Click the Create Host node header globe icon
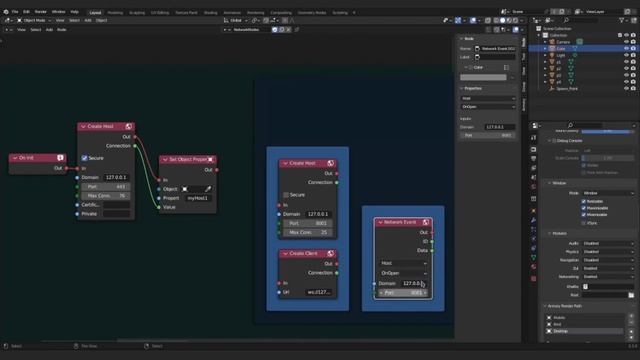 pos(129,127)
